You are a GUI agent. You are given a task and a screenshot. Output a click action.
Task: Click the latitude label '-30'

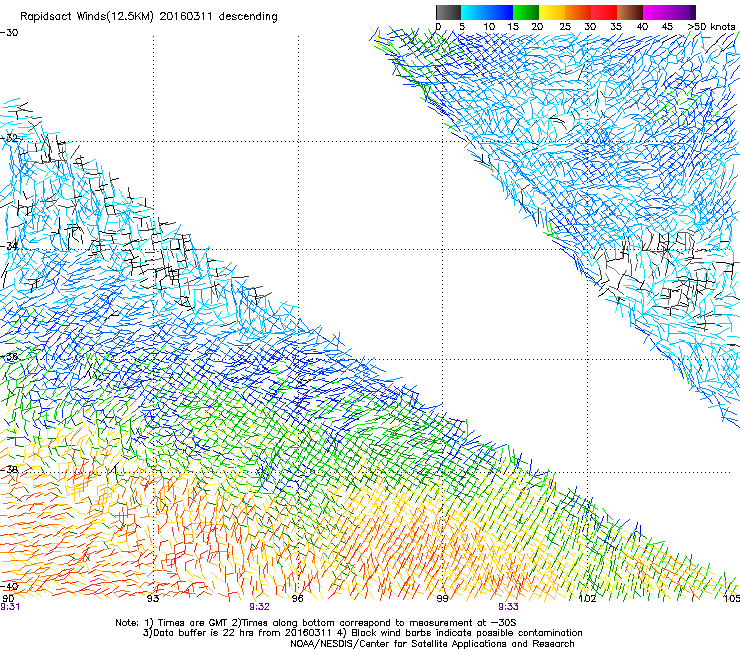[9, 33]
